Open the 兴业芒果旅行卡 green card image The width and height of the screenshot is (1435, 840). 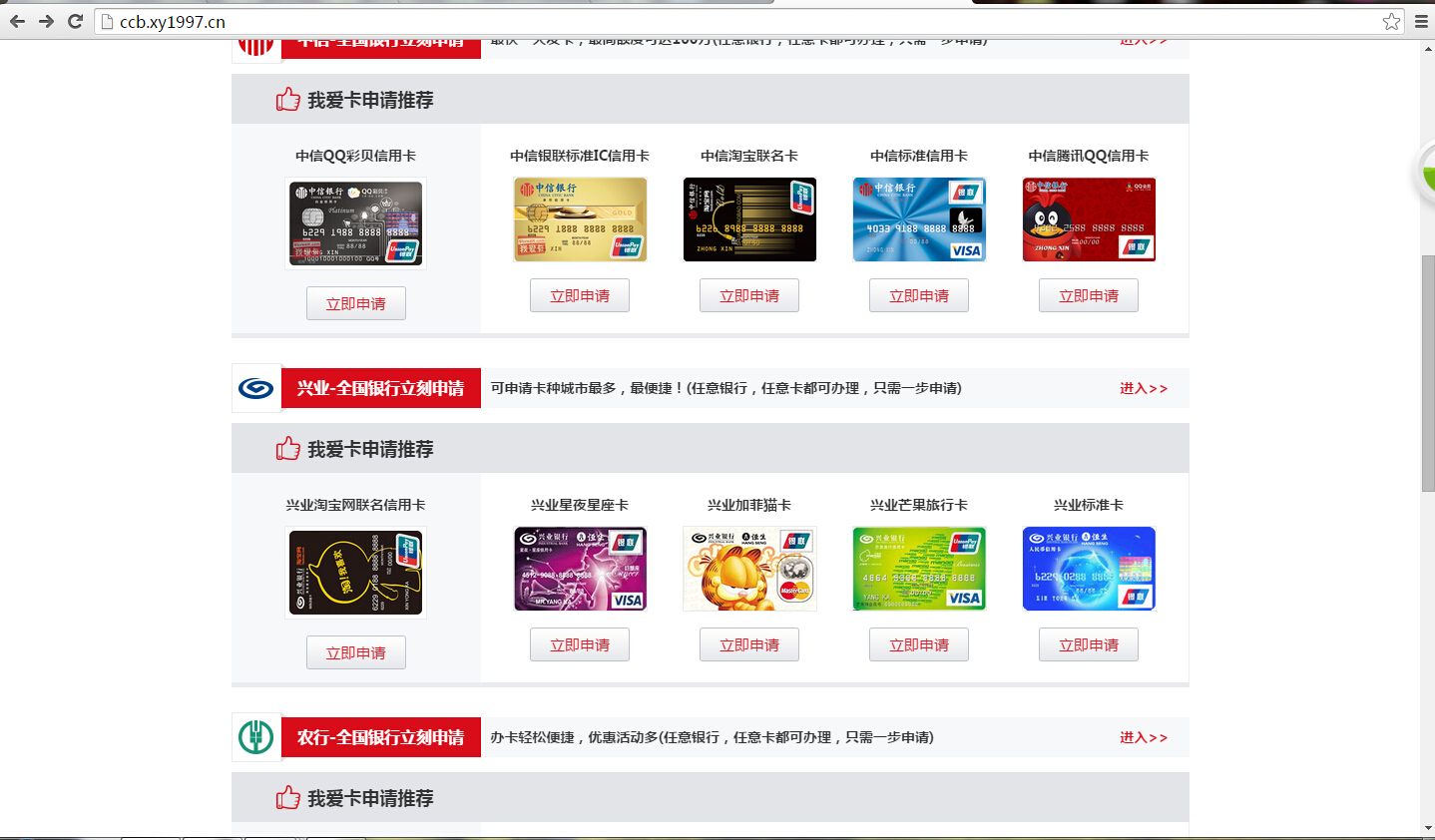[x=919, y=569]
